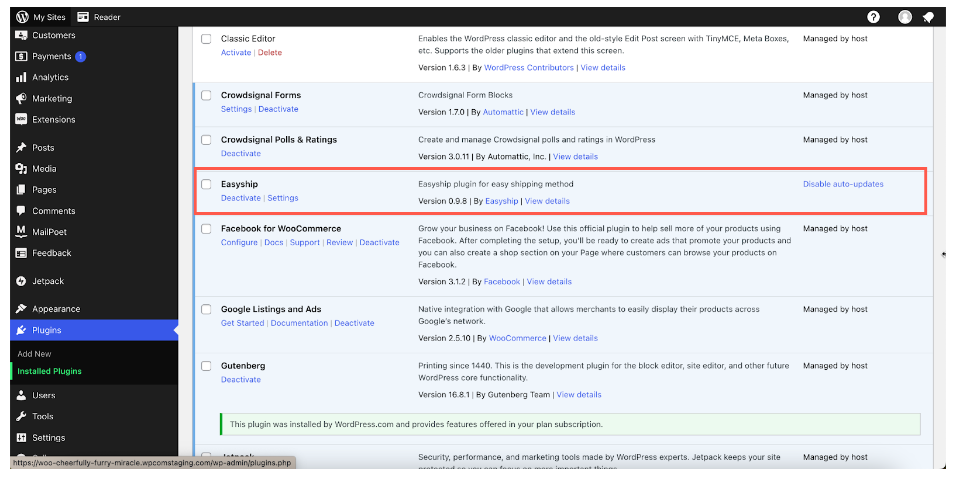Check the Easyship plugin checkbox

[206, 184]
